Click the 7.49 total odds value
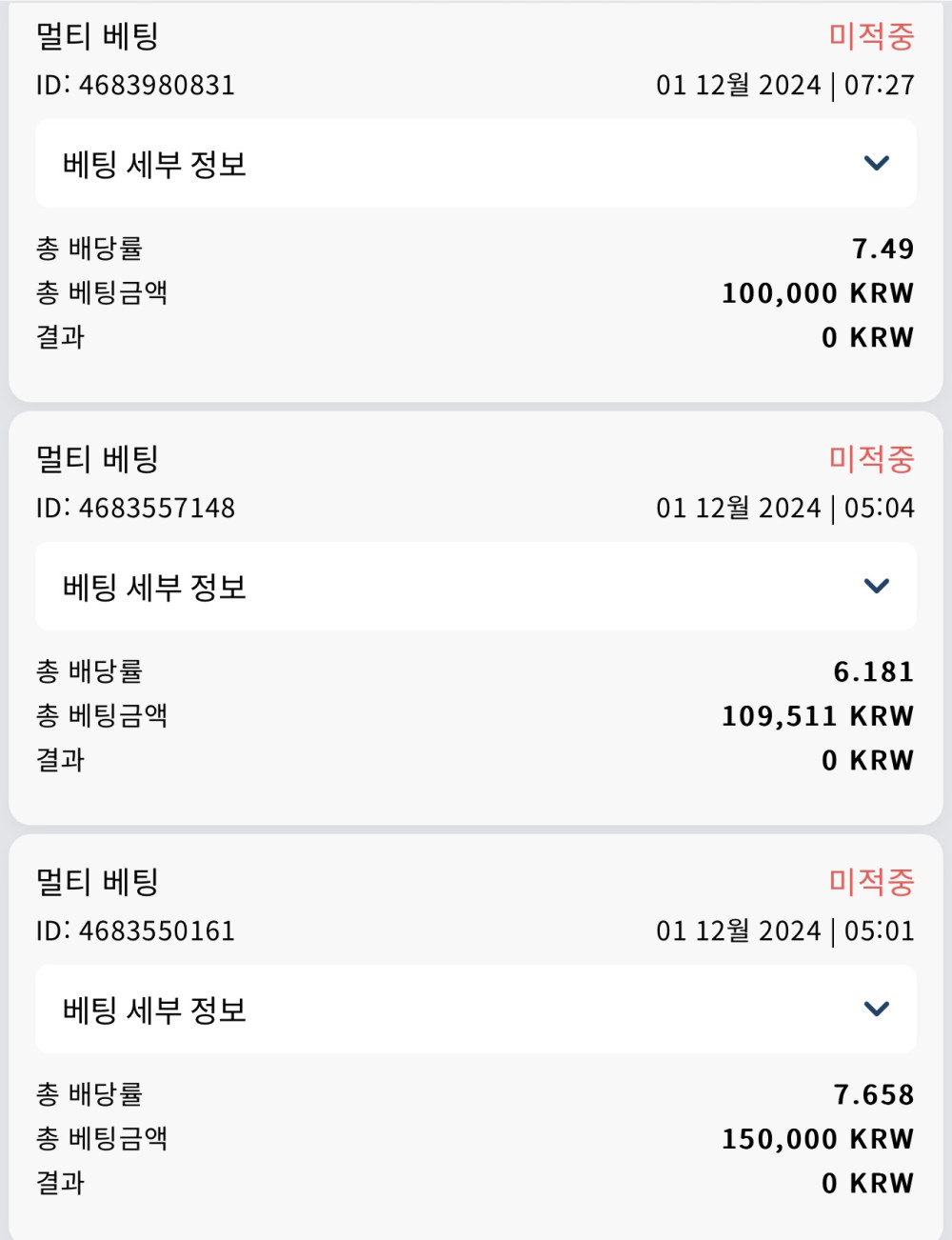 (x=883, y=249)
